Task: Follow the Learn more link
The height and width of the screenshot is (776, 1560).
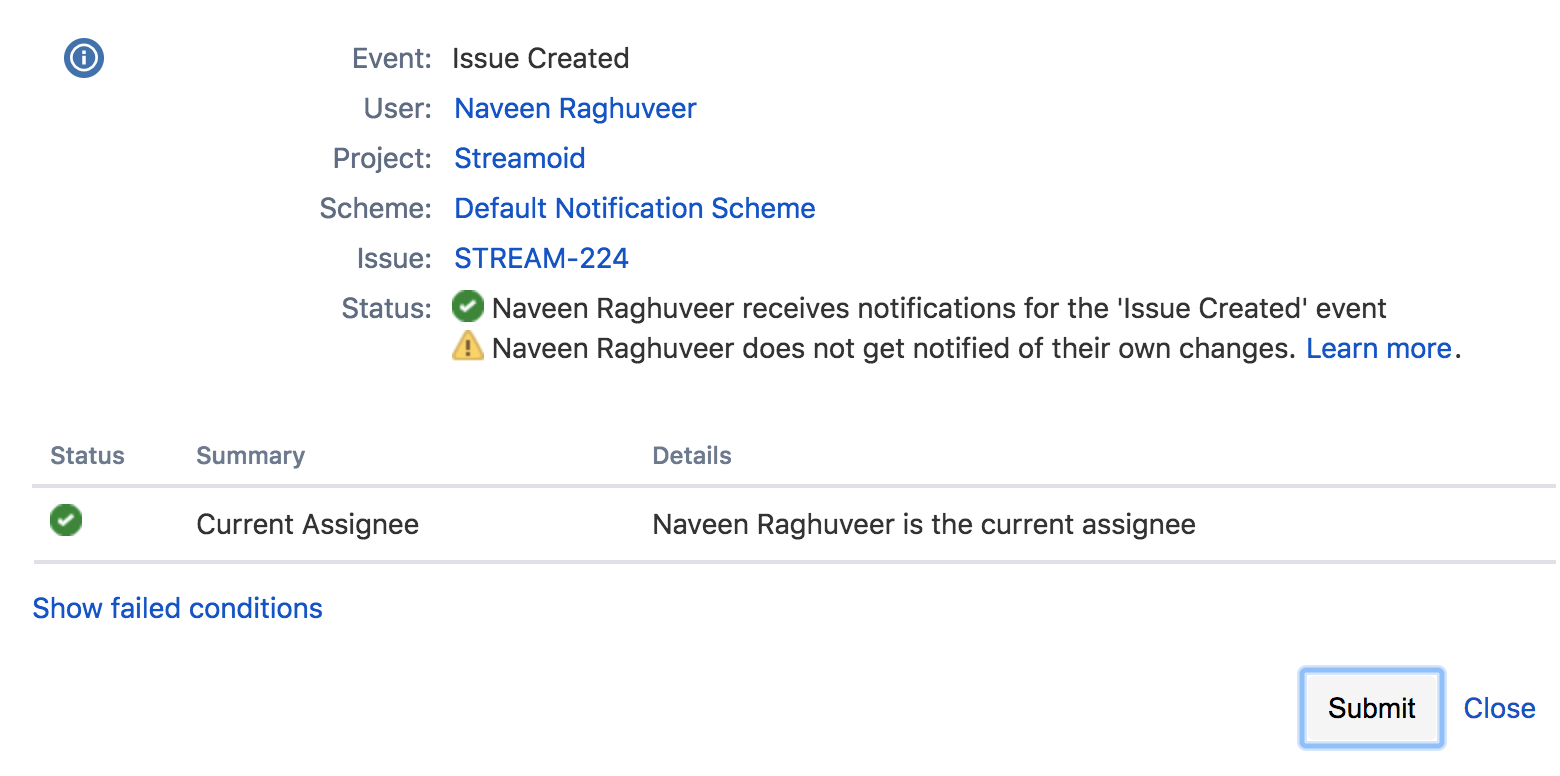Action: 1379,348
